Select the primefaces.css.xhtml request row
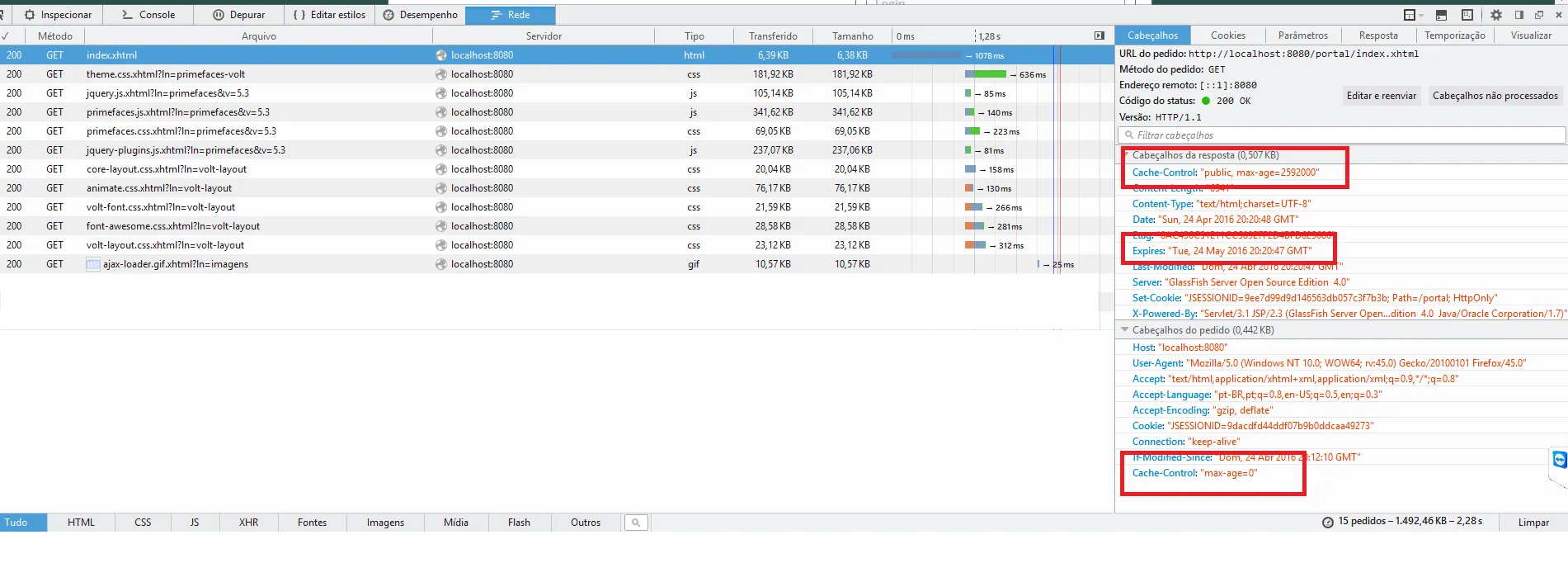This screenshot has width=1568, height=563. (557, 131)
